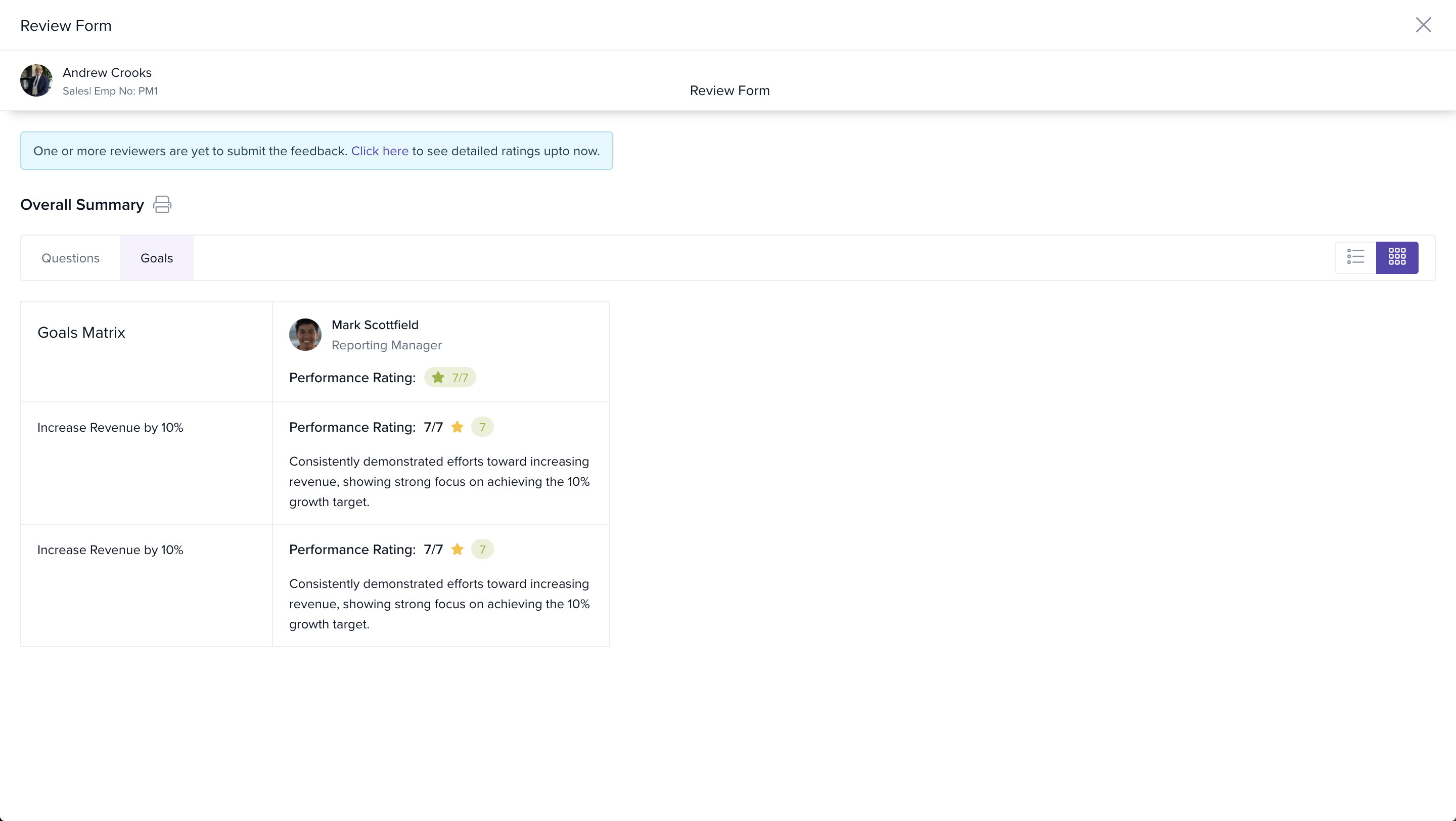The width and height of the screenshot is (1456, 821).
Task: Click the Andrew Crooks employee name
Action: pos(107,73)
